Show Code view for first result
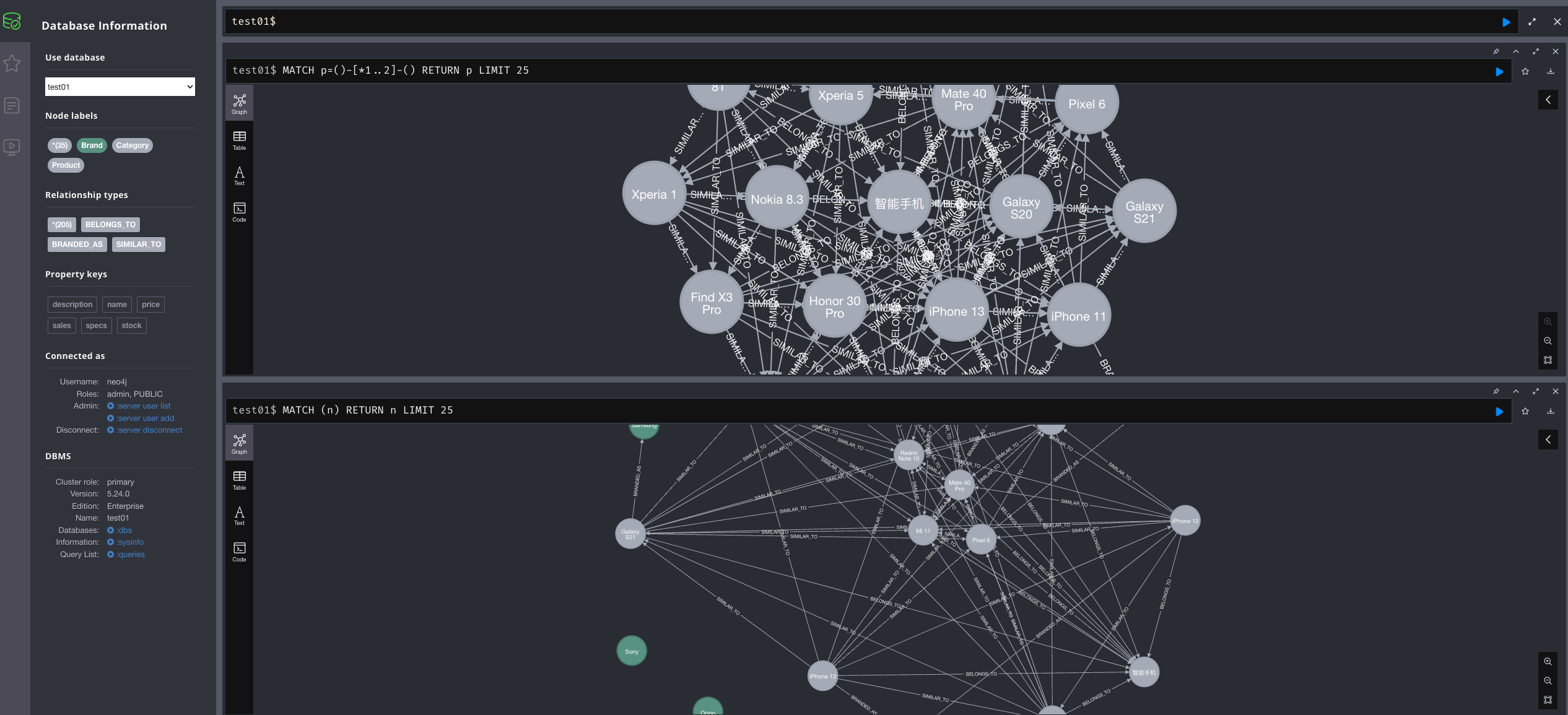 click(239, 212)
